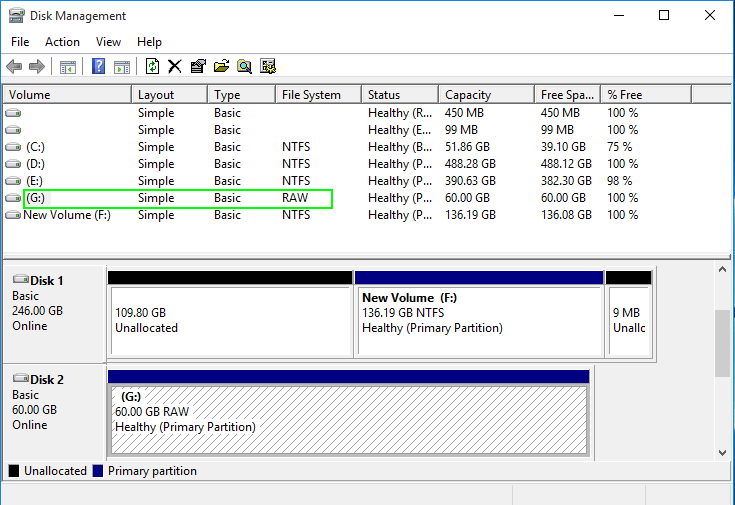
Task: Click the 390.63 GB capacity cell
Action: (470, 181)
